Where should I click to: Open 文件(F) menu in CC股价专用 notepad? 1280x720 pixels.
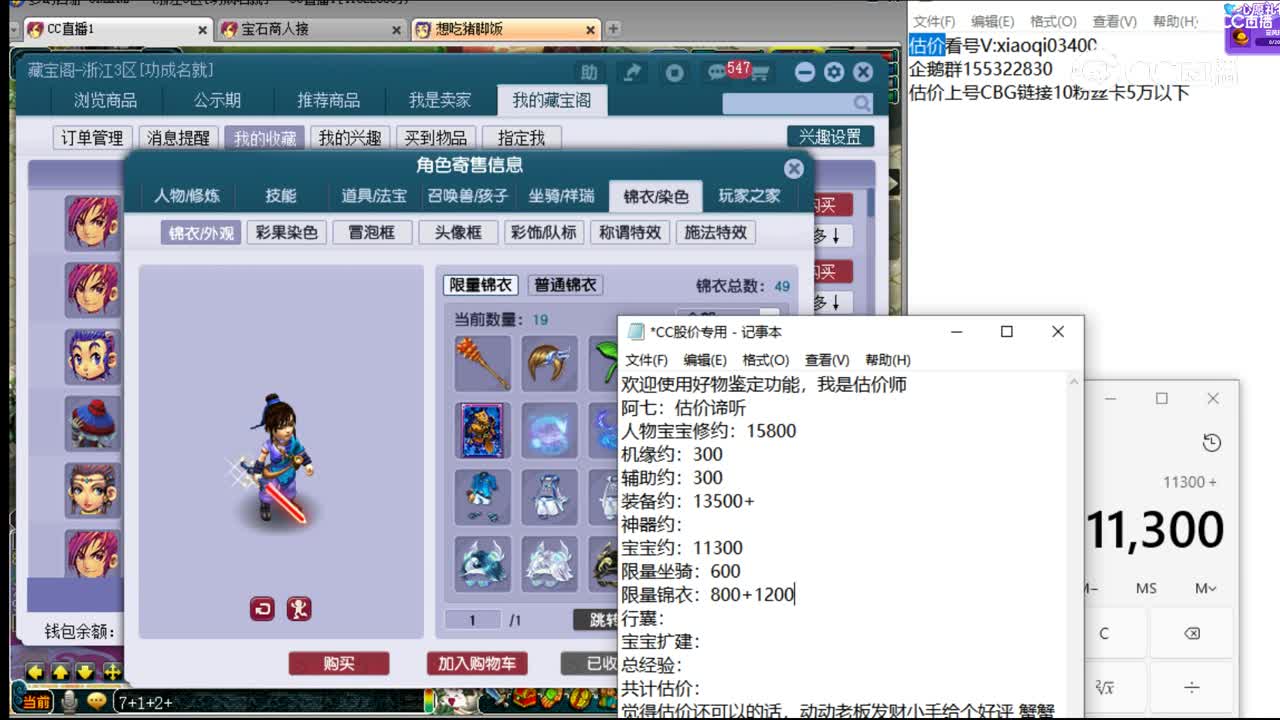coord(646,360)
